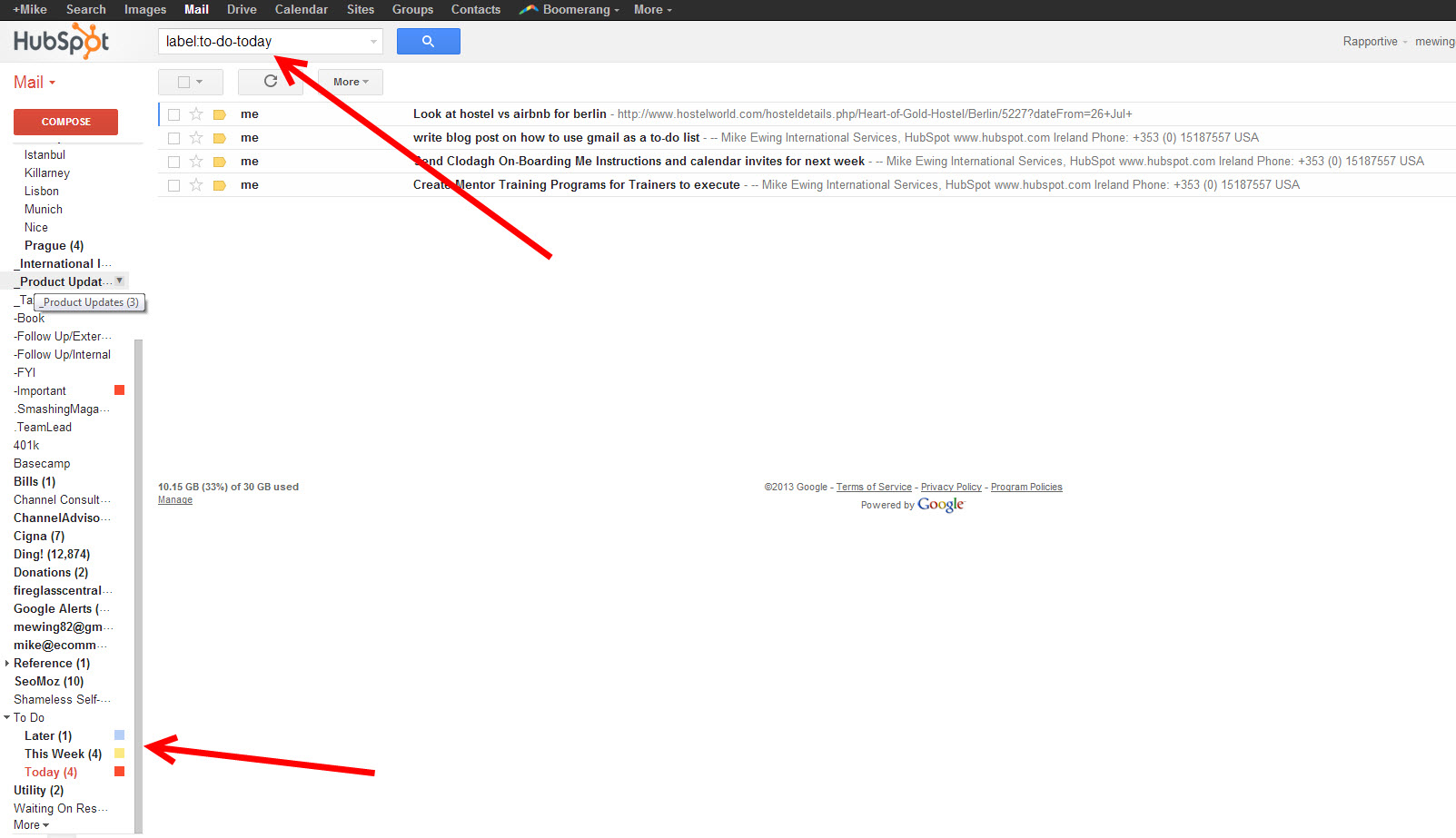Click the yellow label icon on the first email
Viewport: 1456px width, 838px height.
[x=219, y=113]
